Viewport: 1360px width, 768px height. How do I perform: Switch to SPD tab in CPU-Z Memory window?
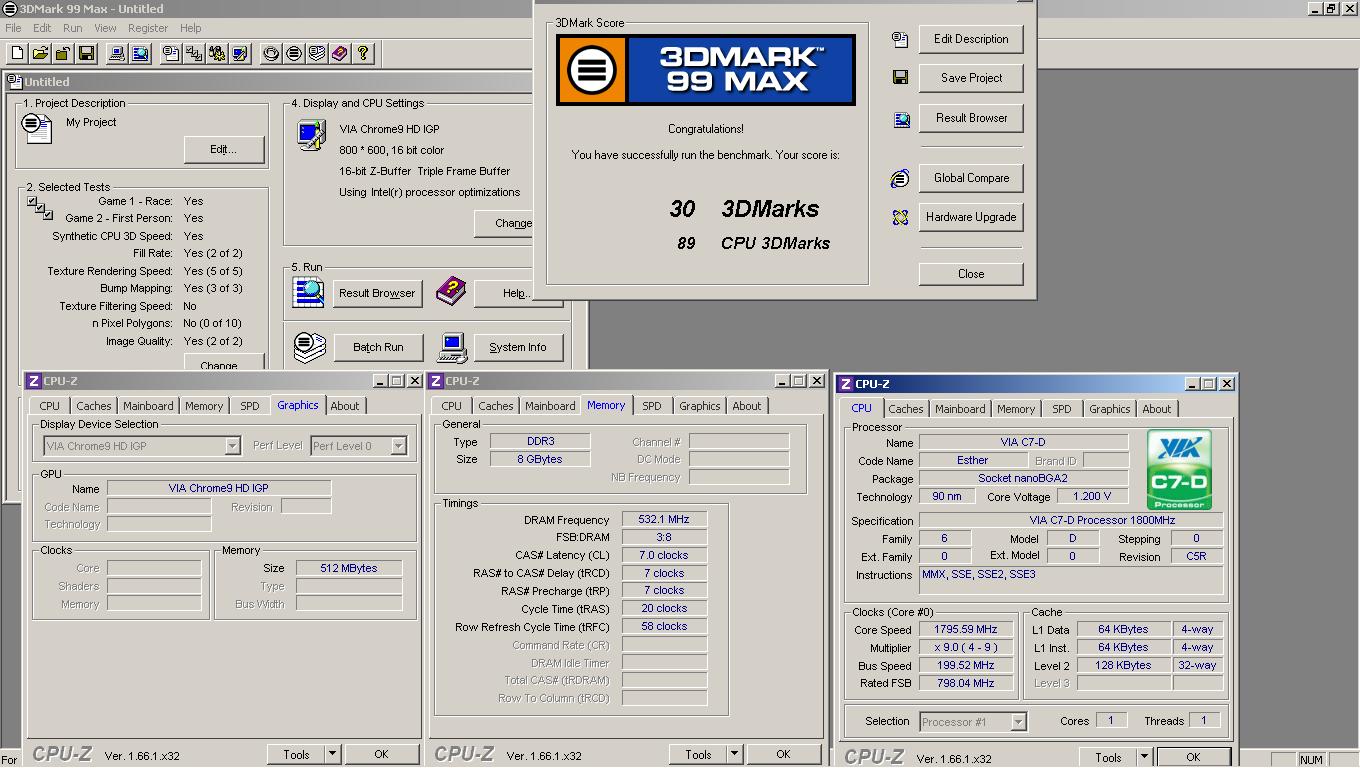click(652, 406)
